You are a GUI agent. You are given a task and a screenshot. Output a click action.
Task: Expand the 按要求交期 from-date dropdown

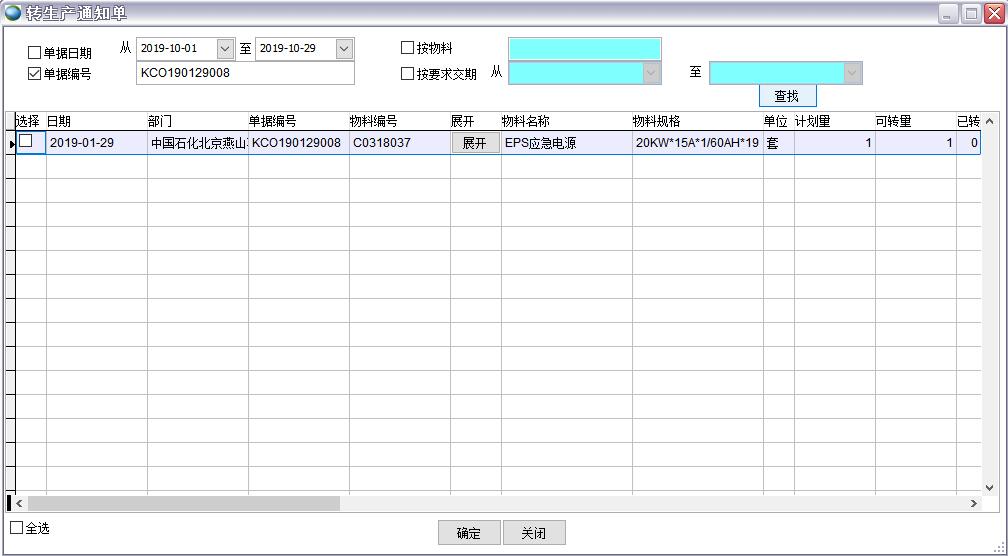coord(651,73)
